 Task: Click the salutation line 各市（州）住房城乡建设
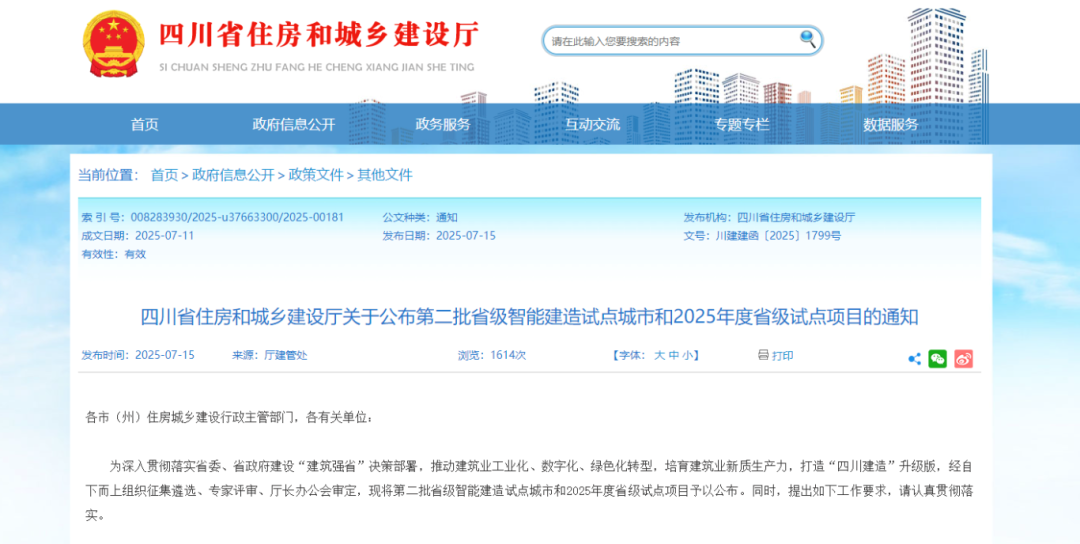pos(229,417)
